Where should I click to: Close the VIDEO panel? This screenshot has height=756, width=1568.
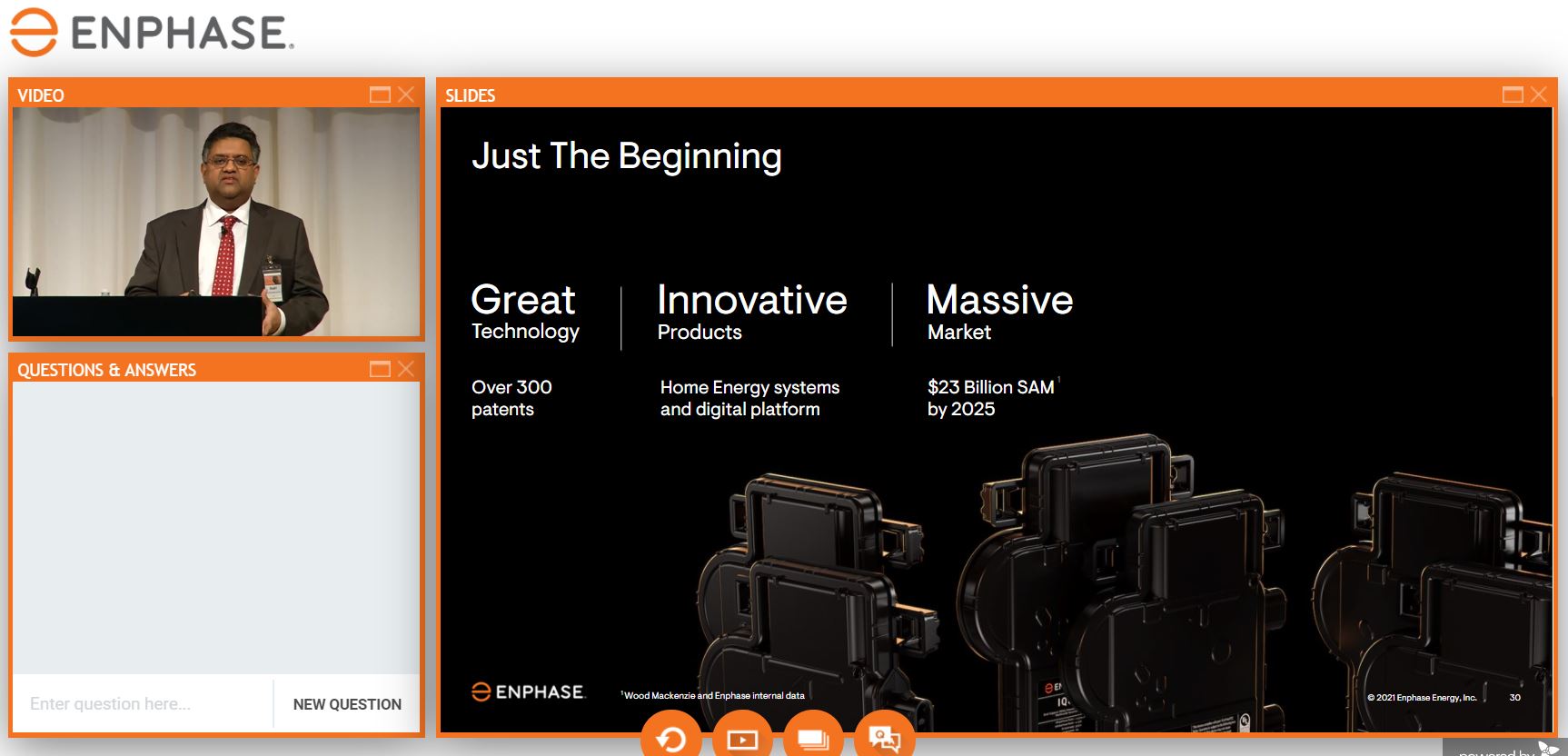pos(406,94)
